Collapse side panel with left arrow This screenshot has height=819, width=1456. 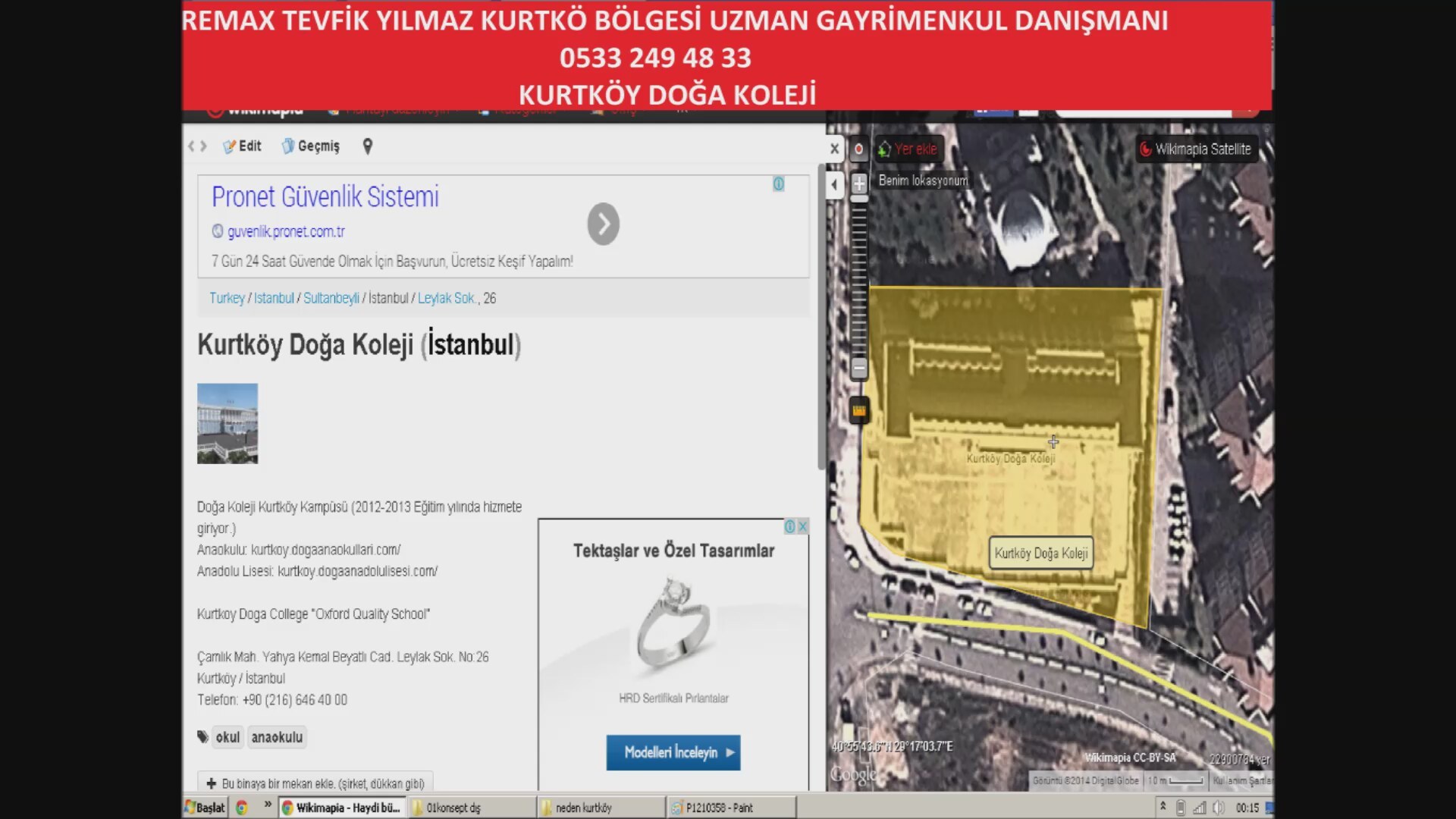(x=834, y=184)
